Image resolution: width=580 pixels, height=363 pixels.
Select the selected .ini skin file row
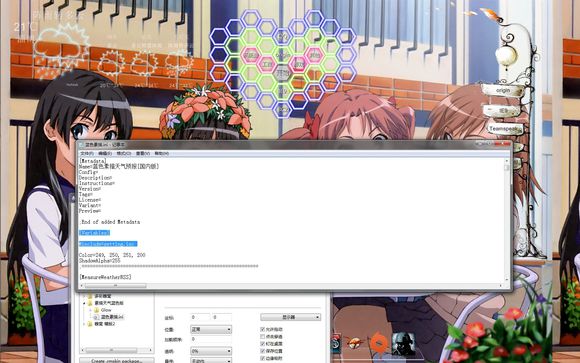coord(109,317)
